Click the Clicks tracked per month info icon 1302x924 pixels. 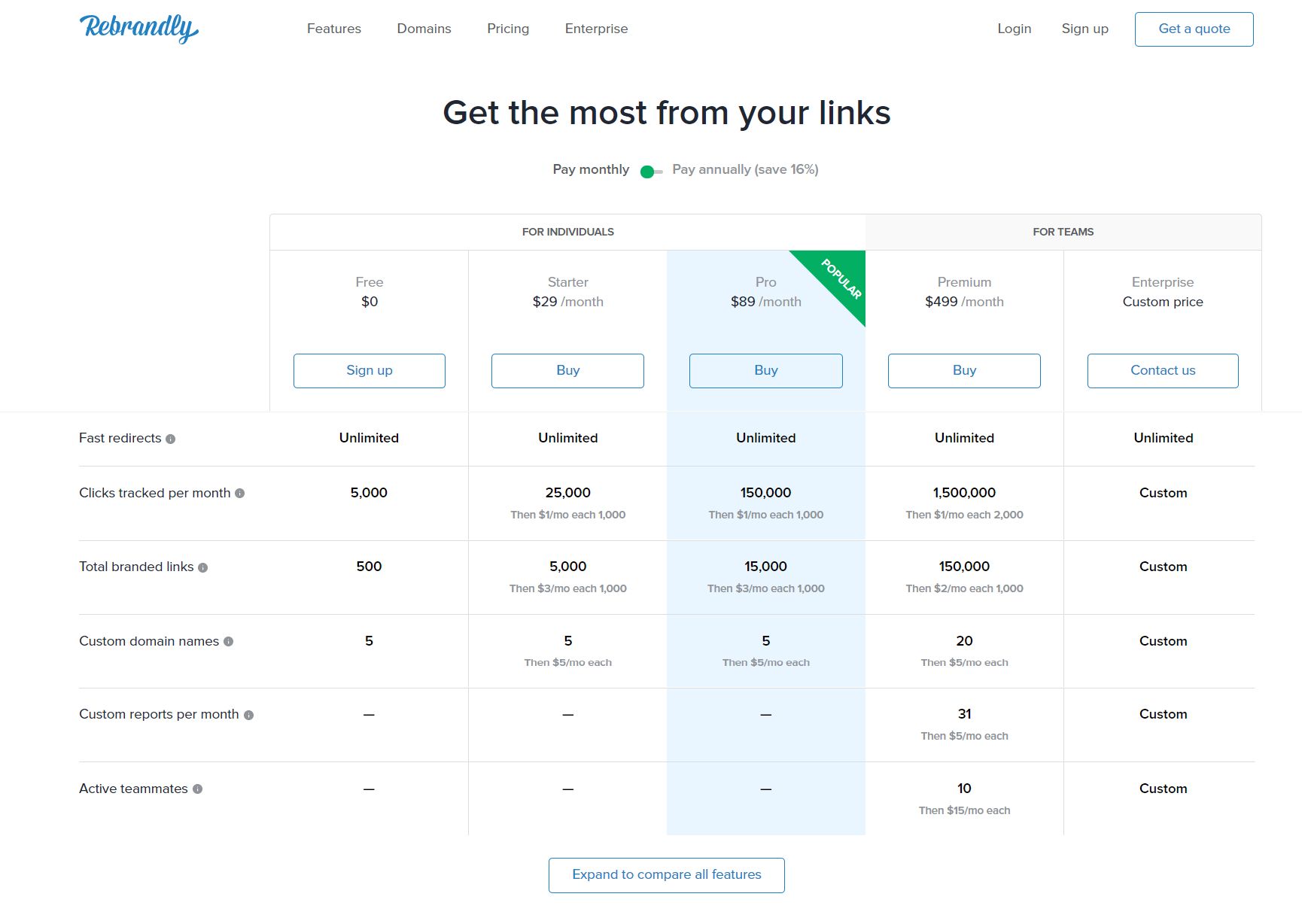[241, 493]
